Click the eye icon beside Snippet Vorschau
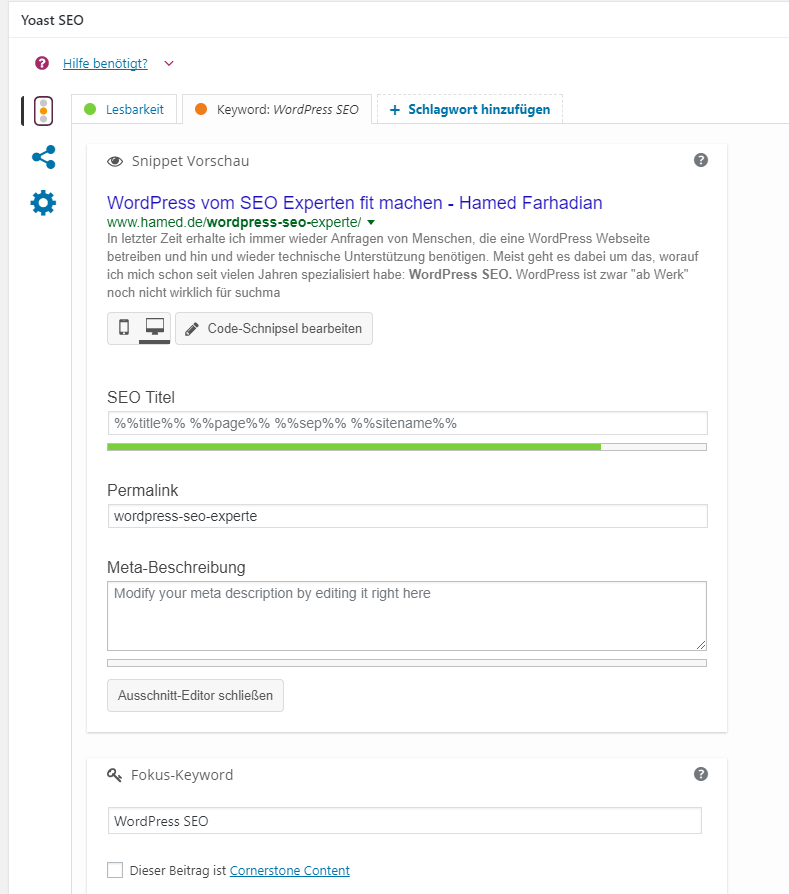The width and height of the screenshot is (789, 894). [x=115, y=161]
